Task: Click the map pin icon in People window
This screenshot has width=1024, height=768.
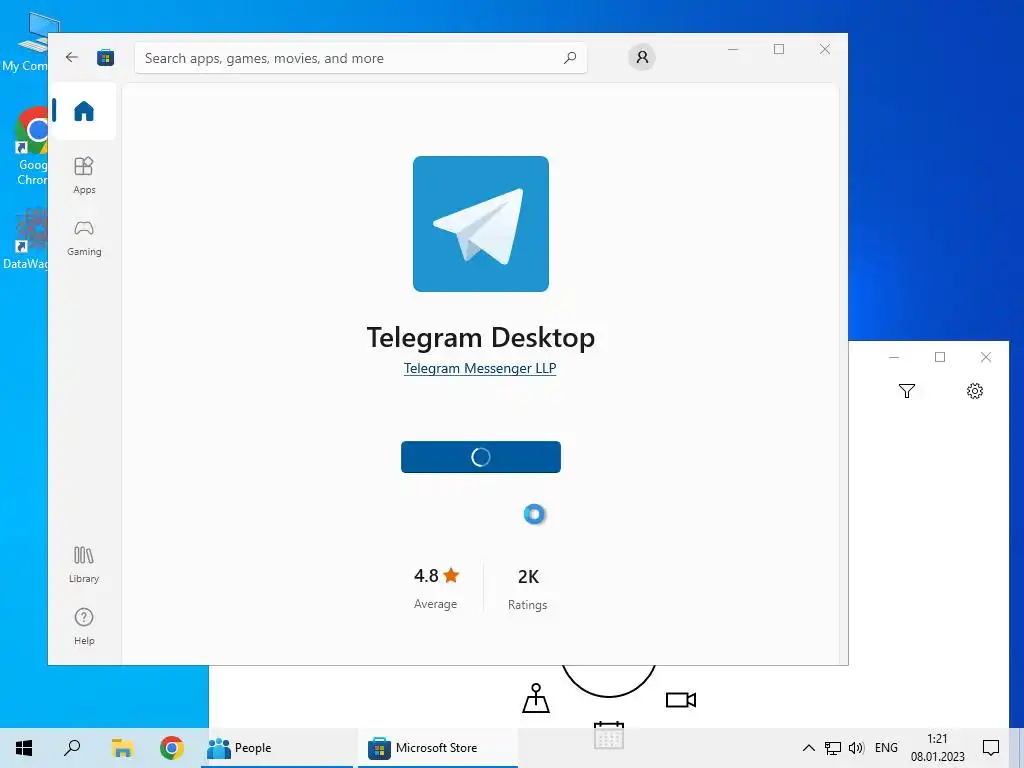Action: tap(536, 698)
